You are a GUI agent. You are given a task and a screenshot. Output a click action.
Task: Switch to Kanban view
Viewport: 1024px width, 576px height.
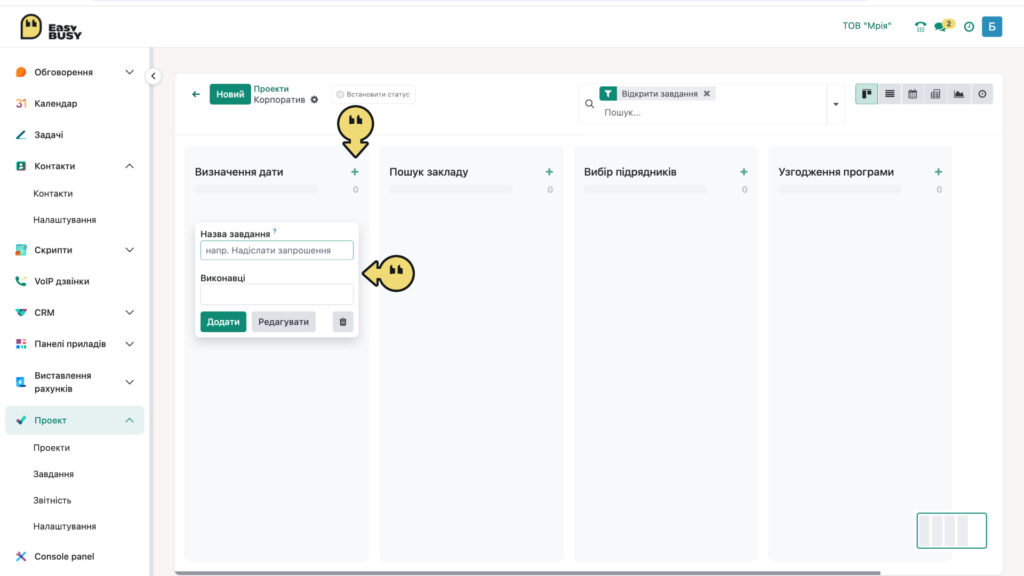point(866,94)
